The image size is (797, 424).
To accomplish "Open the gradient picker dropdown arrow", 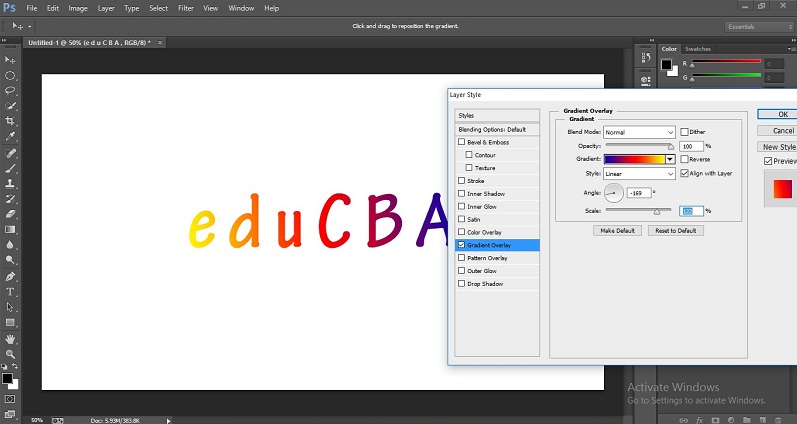I will point(670,159).
